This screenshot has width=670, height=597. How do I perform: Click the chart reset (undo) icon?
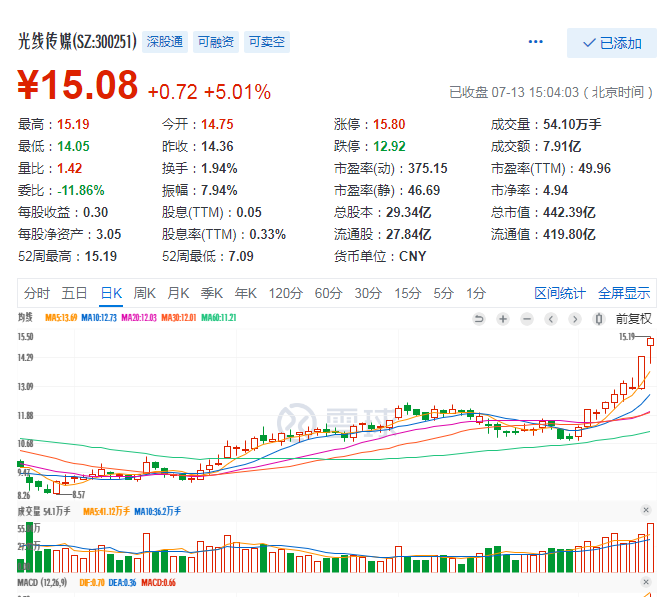[479, 319]
